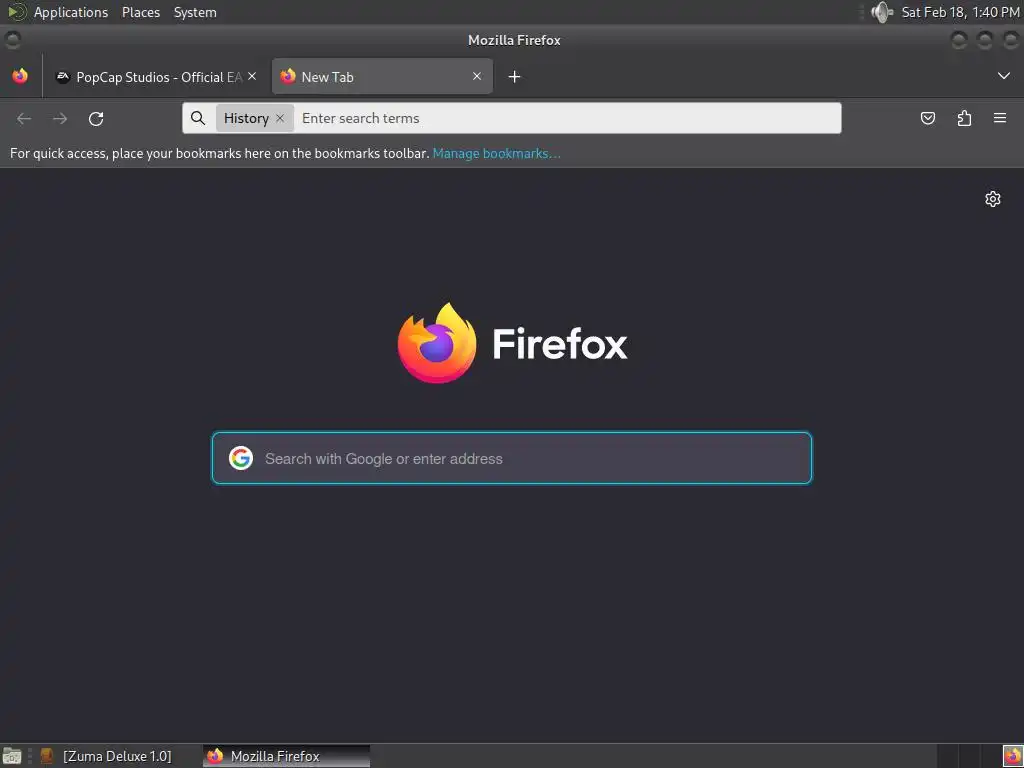Click the reload page button
This screenshot has height=768, width=1024.
coord(96,118)
